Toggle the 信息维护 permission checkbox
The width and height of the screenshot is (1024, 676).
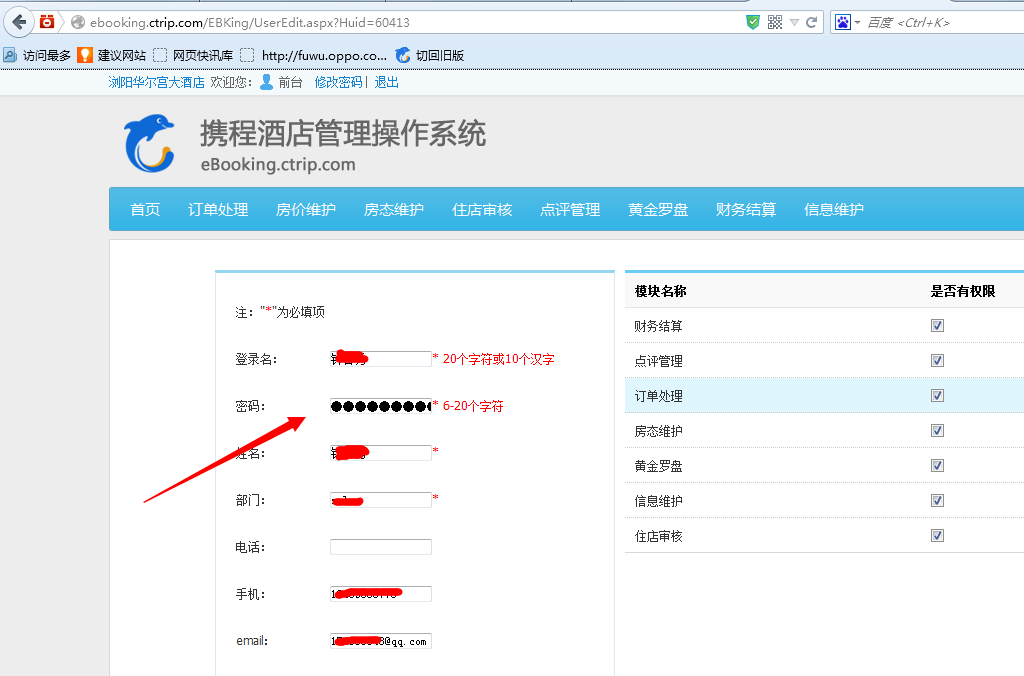click(937, 500)
